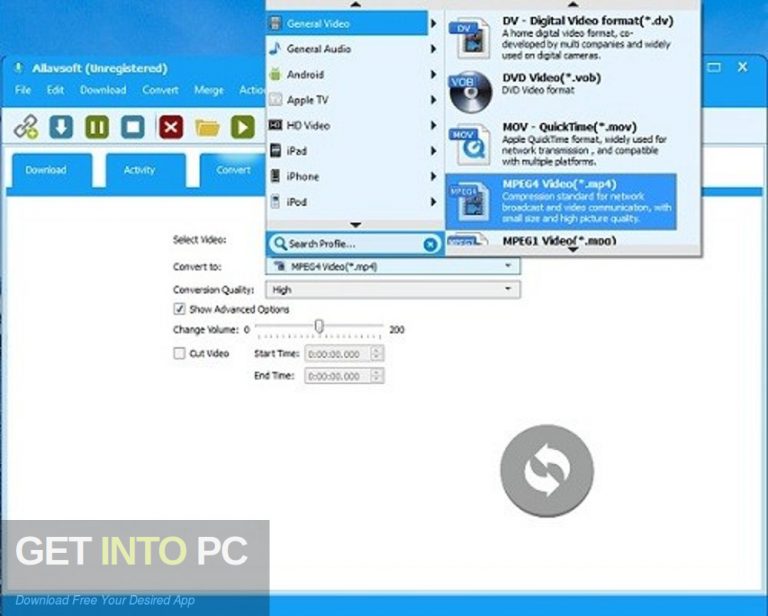Adjust the Change Volume slider handle

point(319,326)
